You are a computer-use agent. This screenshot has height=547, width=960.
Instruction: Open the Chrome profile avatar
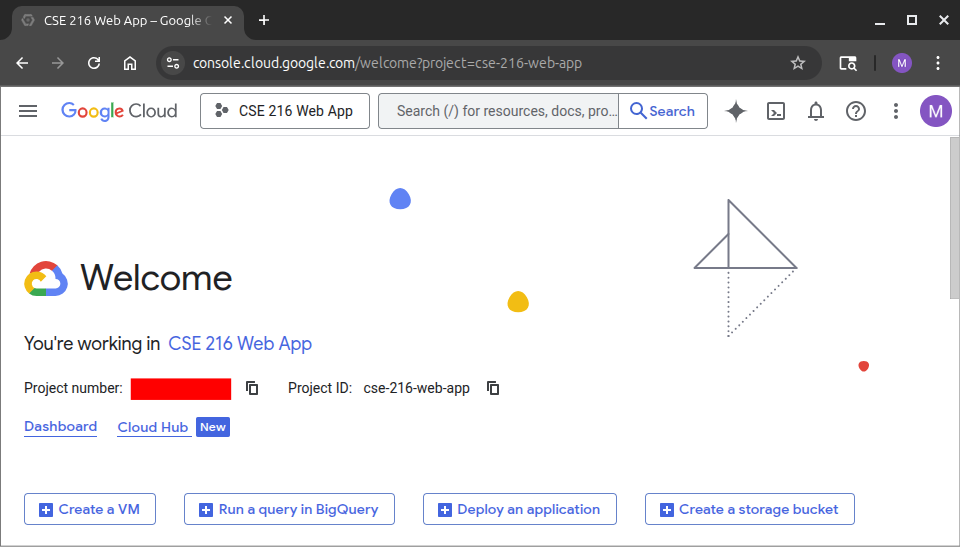tap(902, 63)
